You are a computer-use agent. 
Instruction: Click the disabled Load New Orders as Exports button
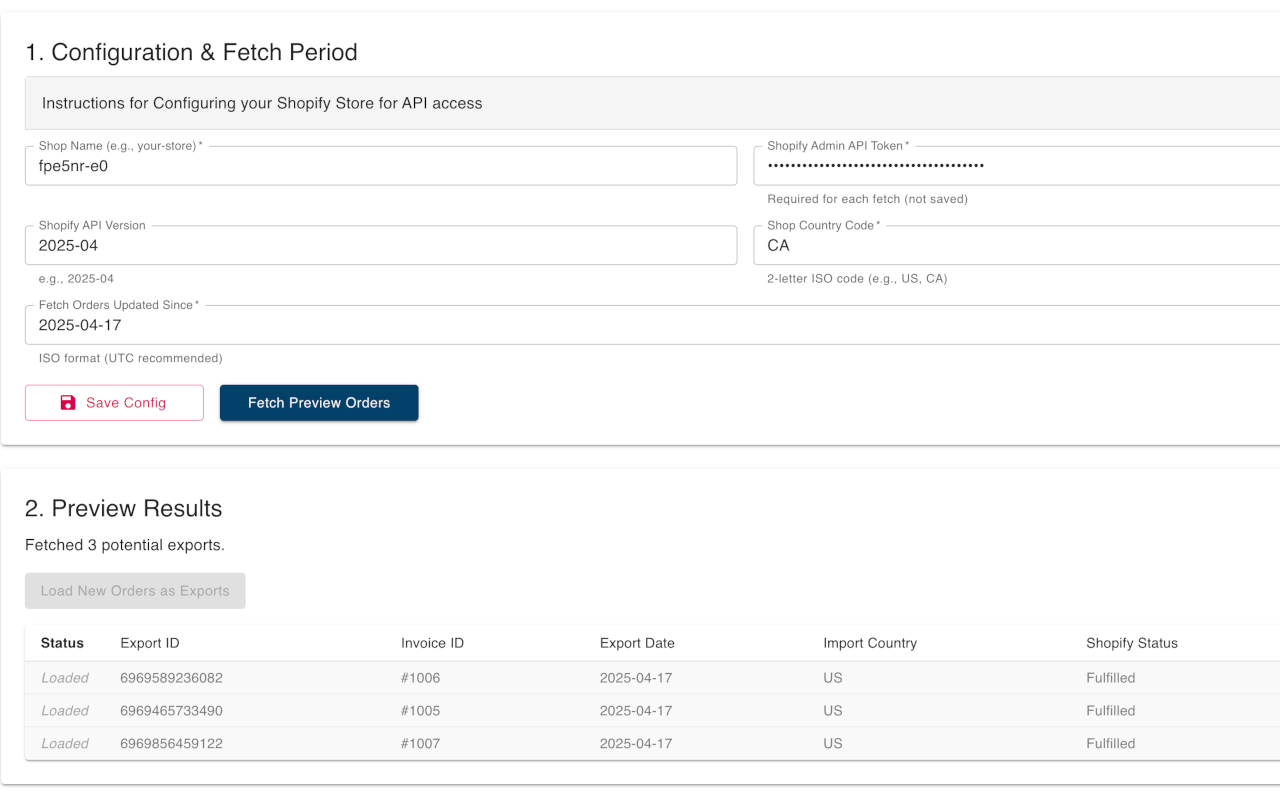coord(135,591)
